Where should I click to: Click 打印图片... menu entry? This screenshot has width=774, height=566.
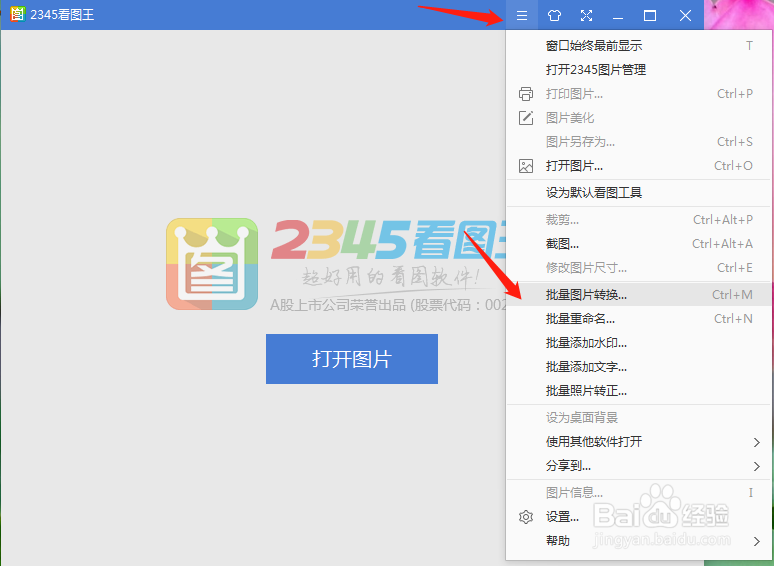pyautogui.click(x=639, y=94)
